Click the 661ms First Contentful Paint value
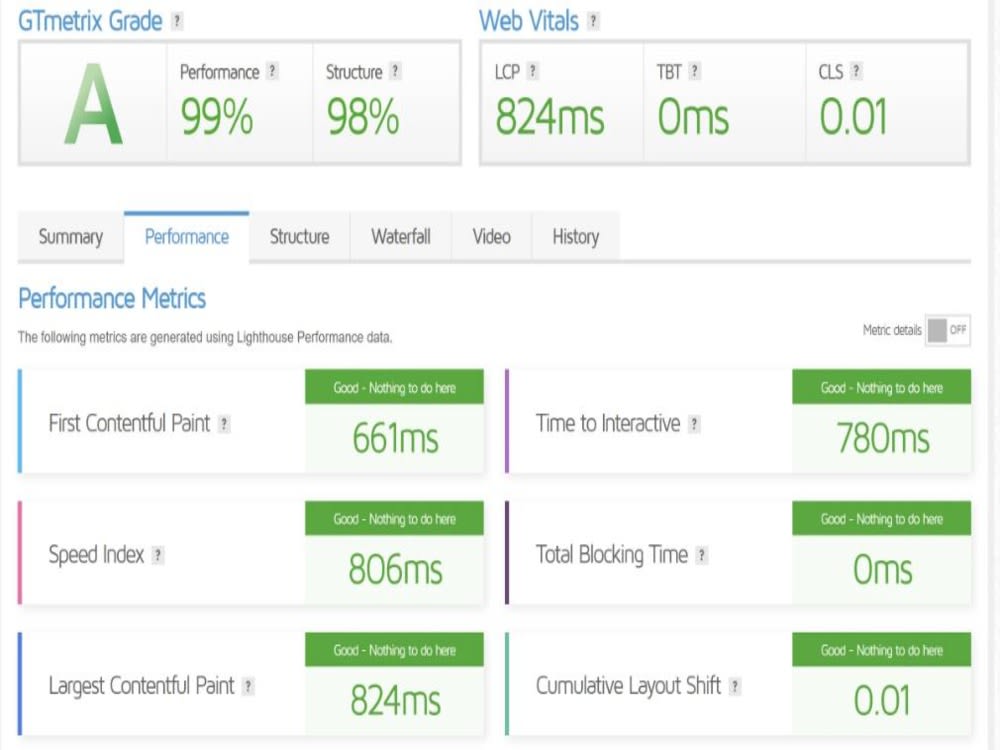Screen dimensions: 1000x750 395,439
